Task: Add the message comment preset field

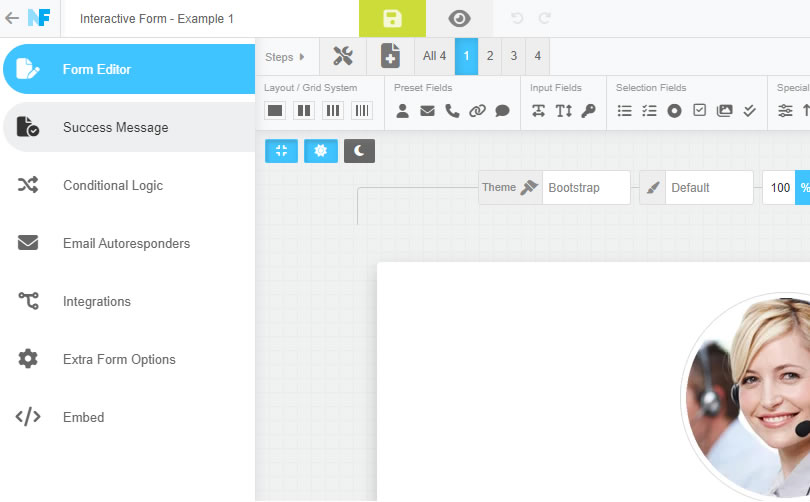Action: coord(502,111)
